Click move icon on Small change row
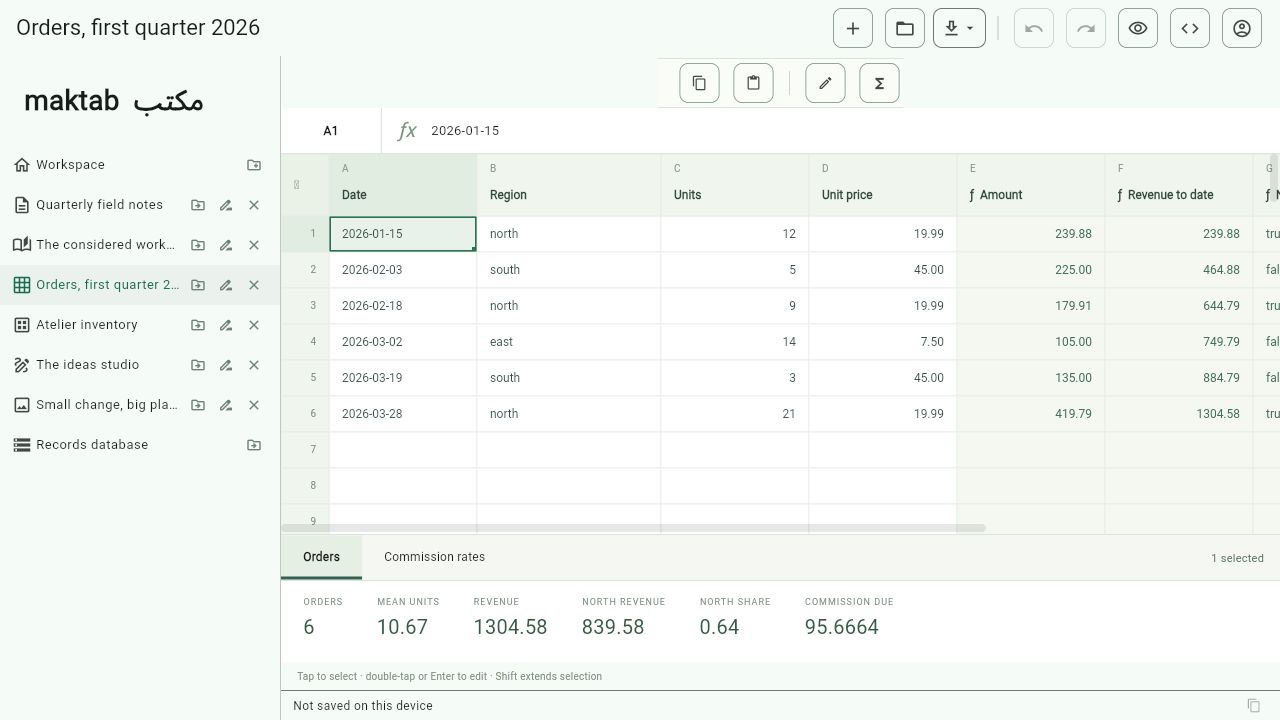This screenshot has width=1280, height=720. coord(198,405)
